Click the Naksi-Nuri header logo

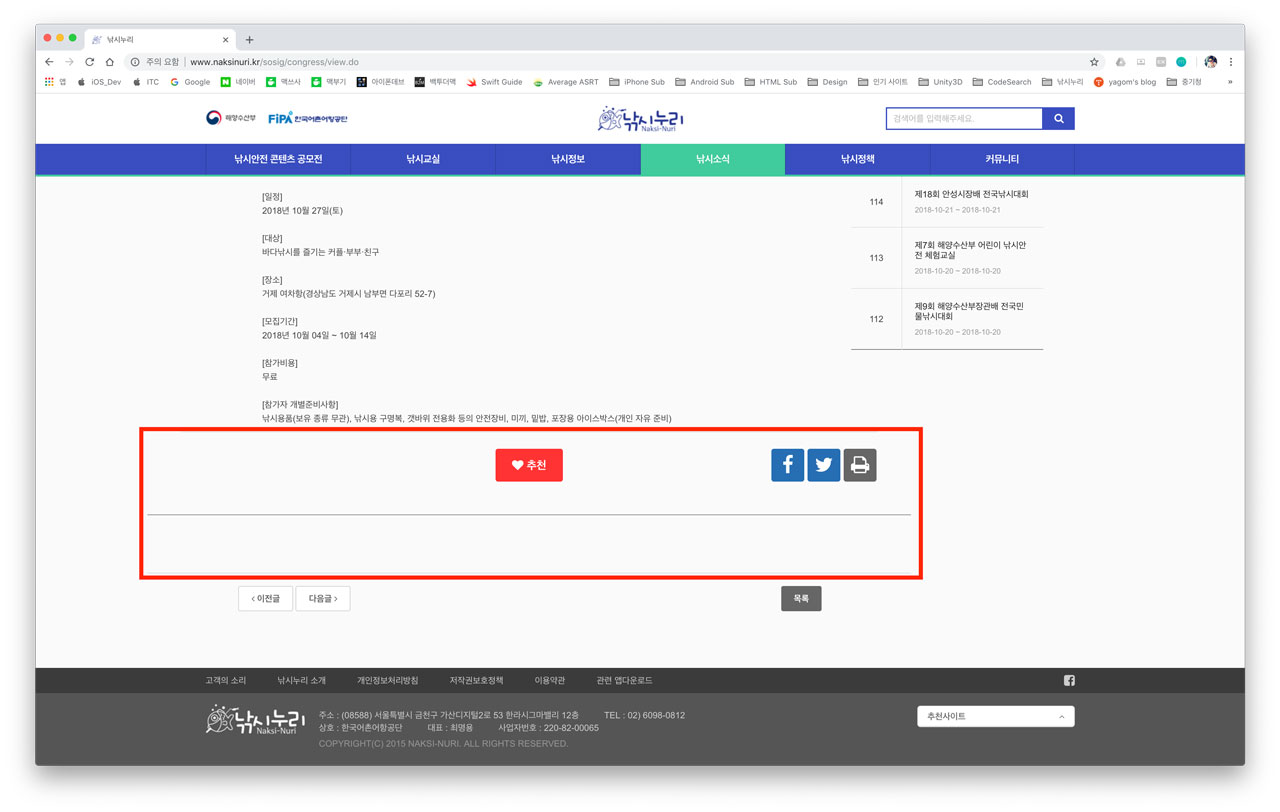tap(640, 119)
